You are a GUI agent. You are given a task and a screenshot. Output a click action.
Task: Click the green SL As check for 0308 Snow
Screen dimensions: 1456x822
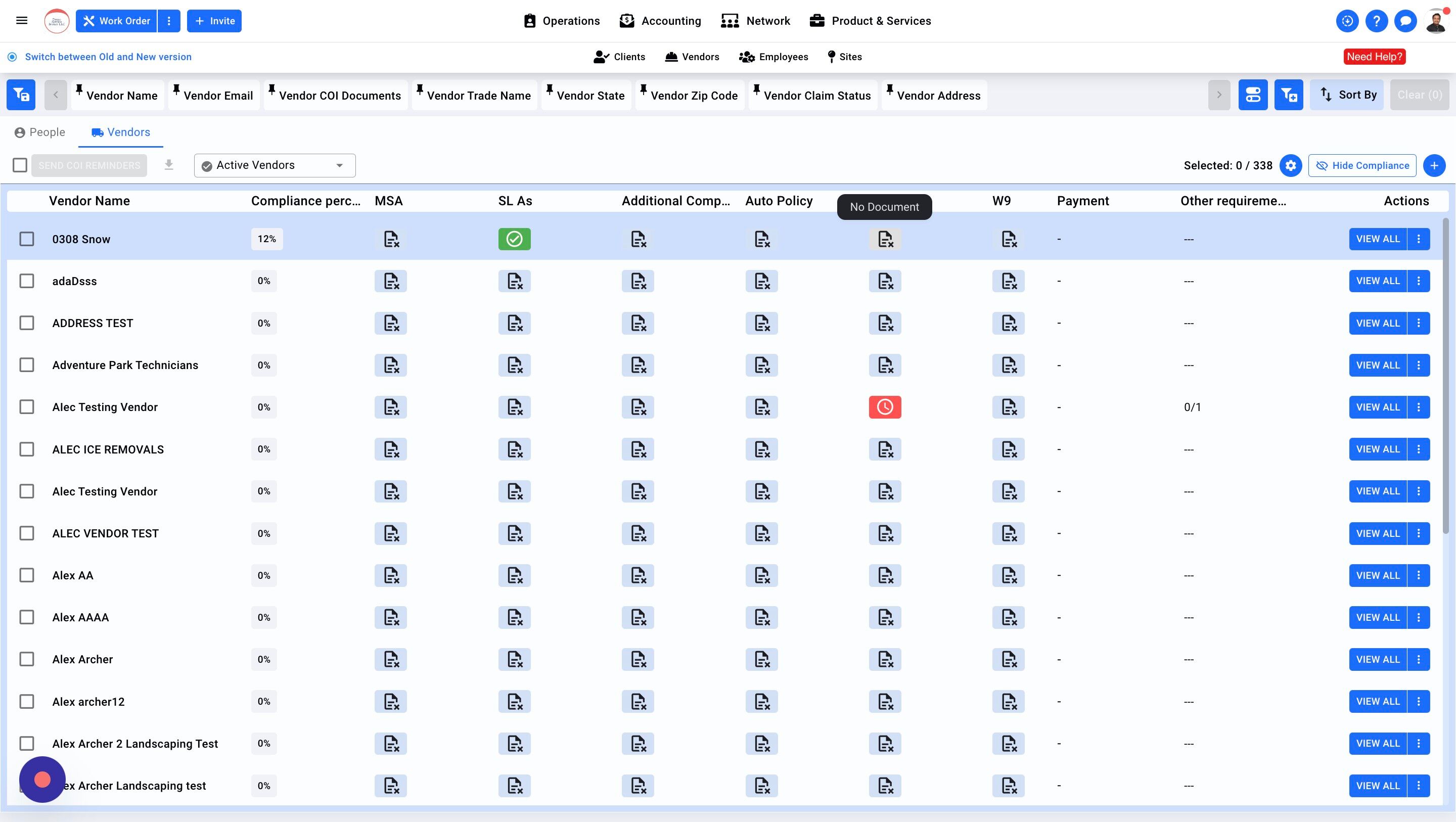514,239
